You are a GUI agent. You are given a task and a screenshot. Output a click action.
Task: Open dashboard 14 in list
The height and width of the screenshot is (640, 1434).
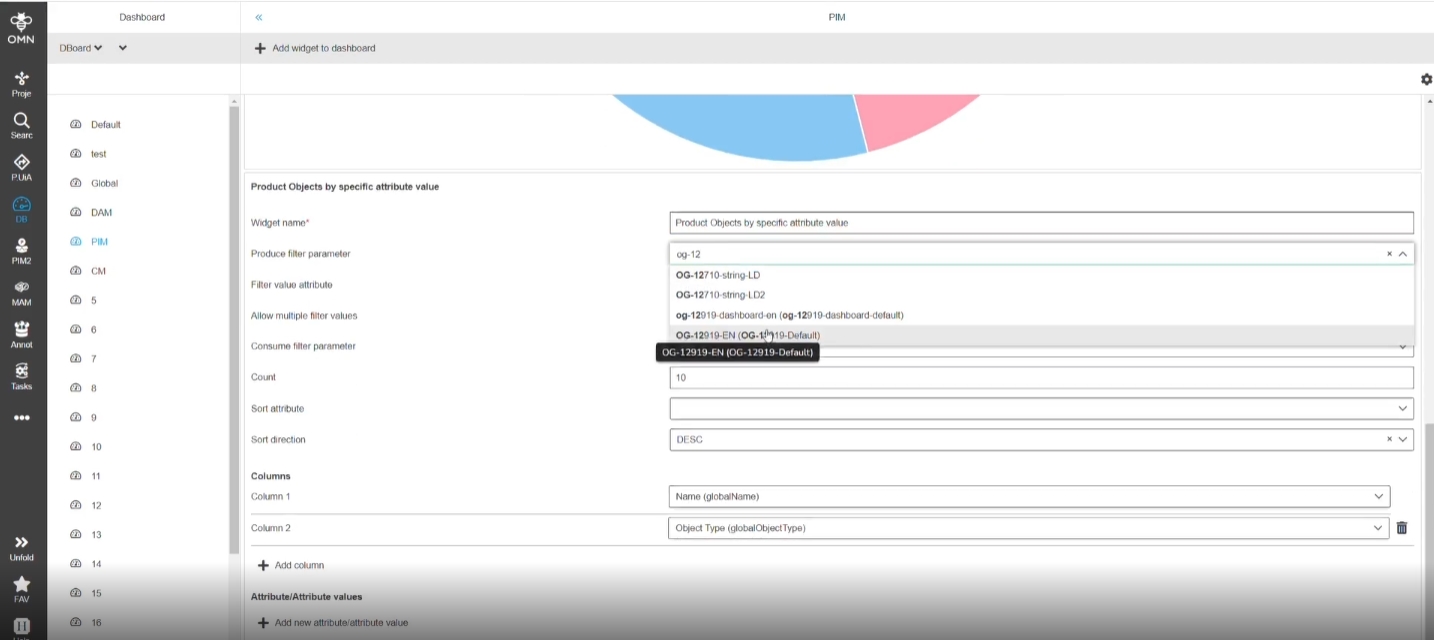pyautogui.click(x=96, y=564)
